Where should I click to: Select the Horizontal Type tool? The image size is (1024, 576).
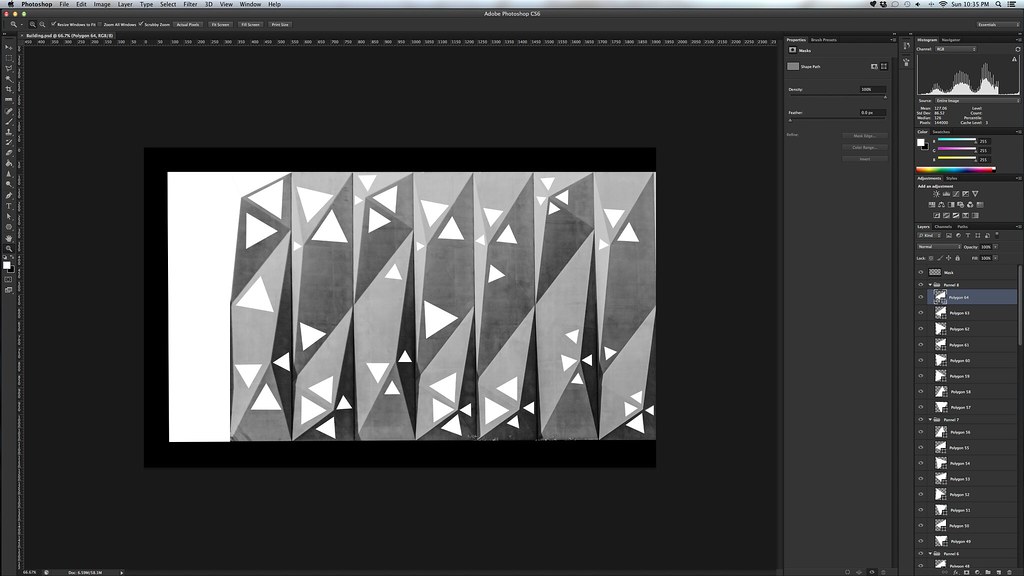(x=9, y=205)
